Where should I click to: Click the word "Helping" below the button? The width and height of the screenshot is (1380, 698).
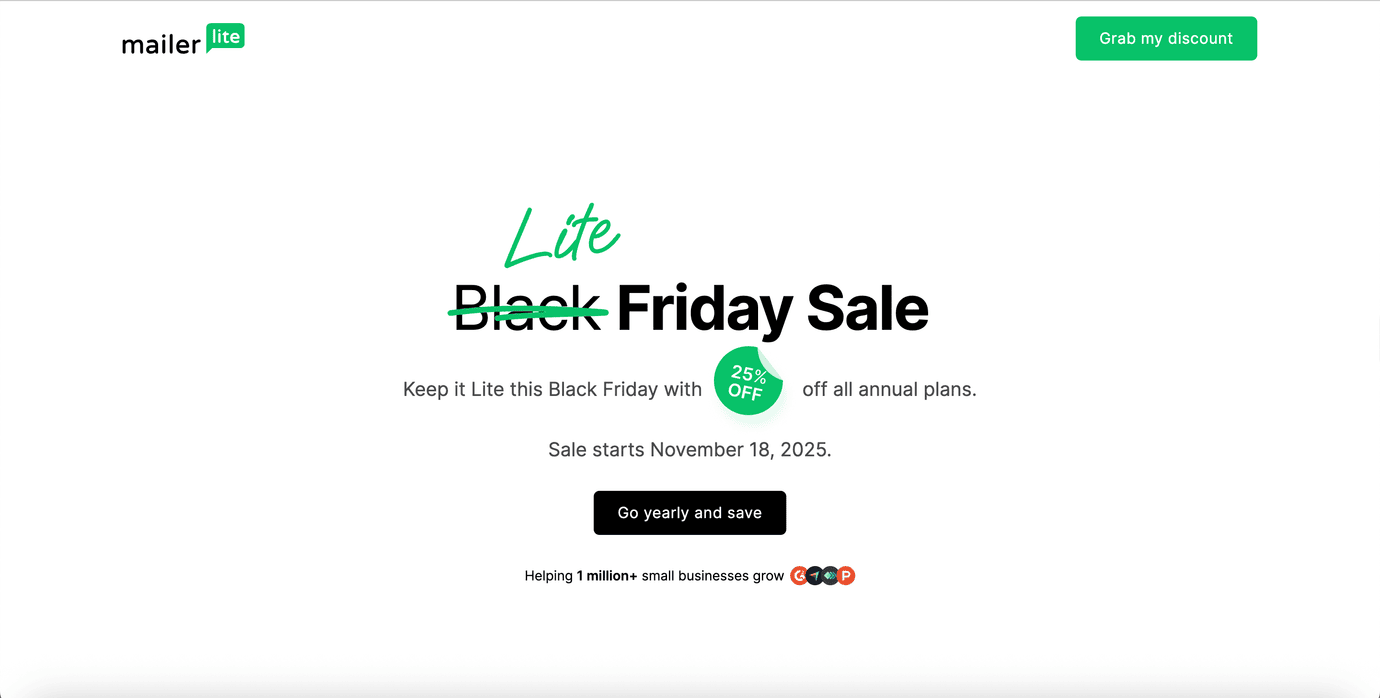click(548, 576)
